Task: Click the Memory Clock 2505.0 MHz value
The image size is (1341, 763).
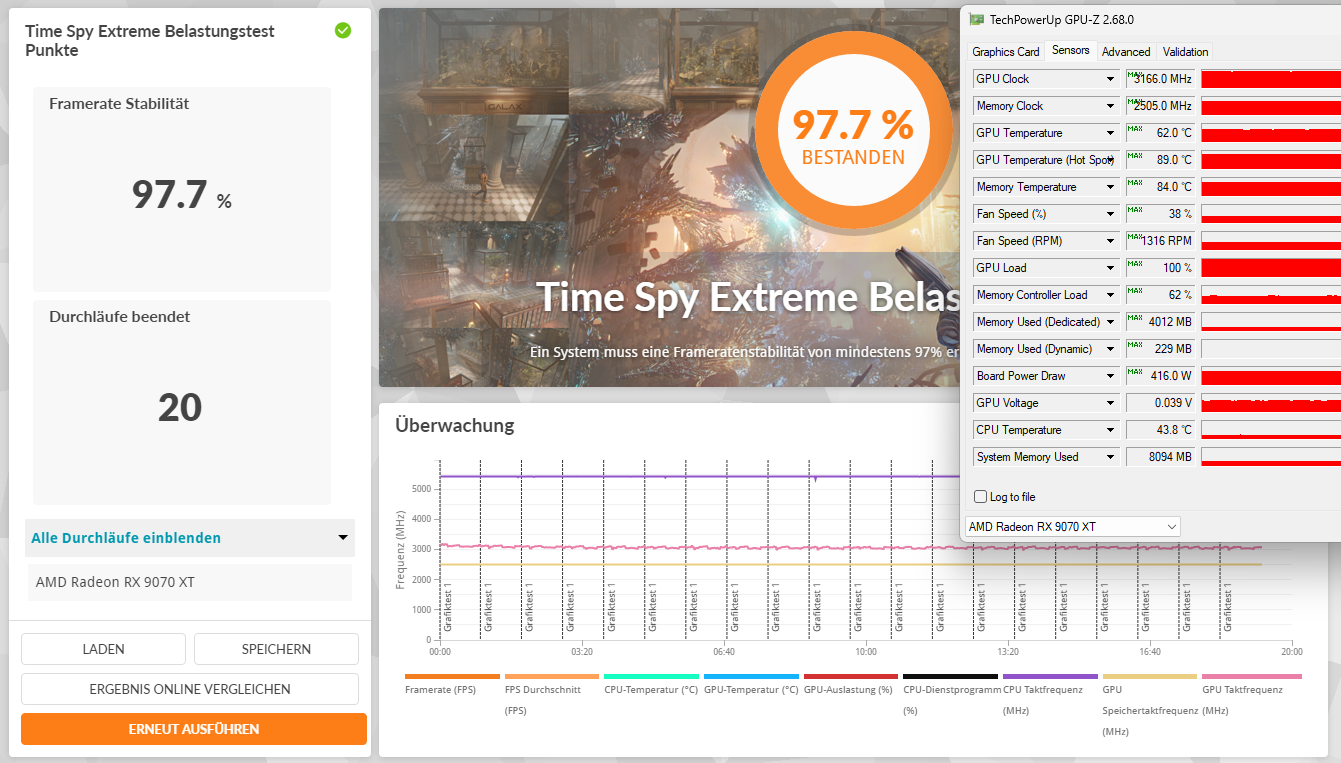Action: pyautogui.click(x=1160, y=106)
